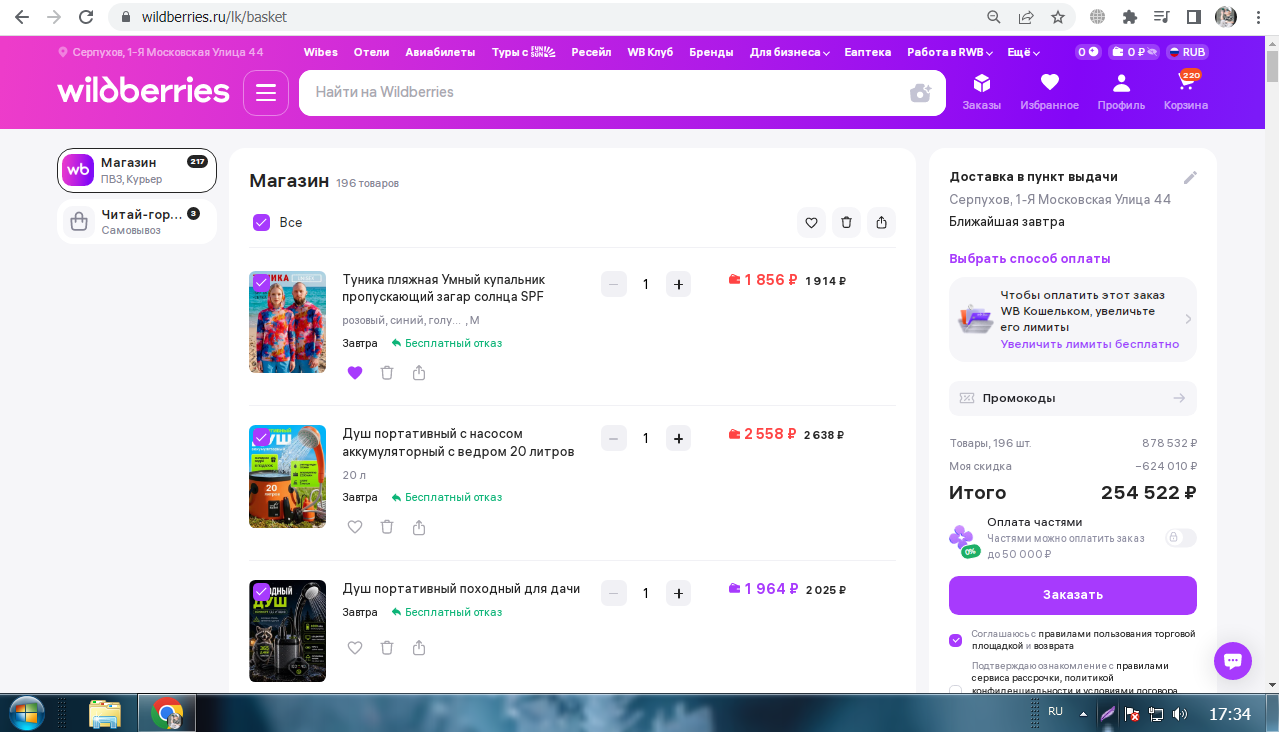This screenshot has width=1279, height=732.
Task: Open the Корзина cart icon
Action: click(1186, 91)
